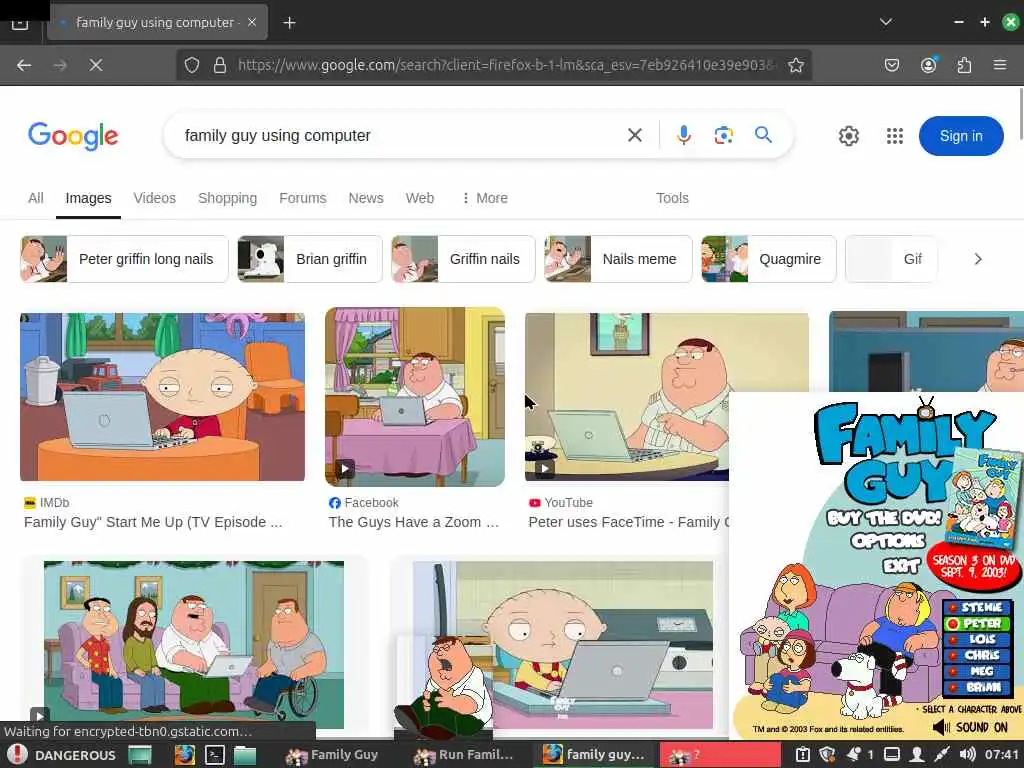Screen dimensions: 1024x768
Task: Show next suggestion chips with the arrow
Action: 978,259
